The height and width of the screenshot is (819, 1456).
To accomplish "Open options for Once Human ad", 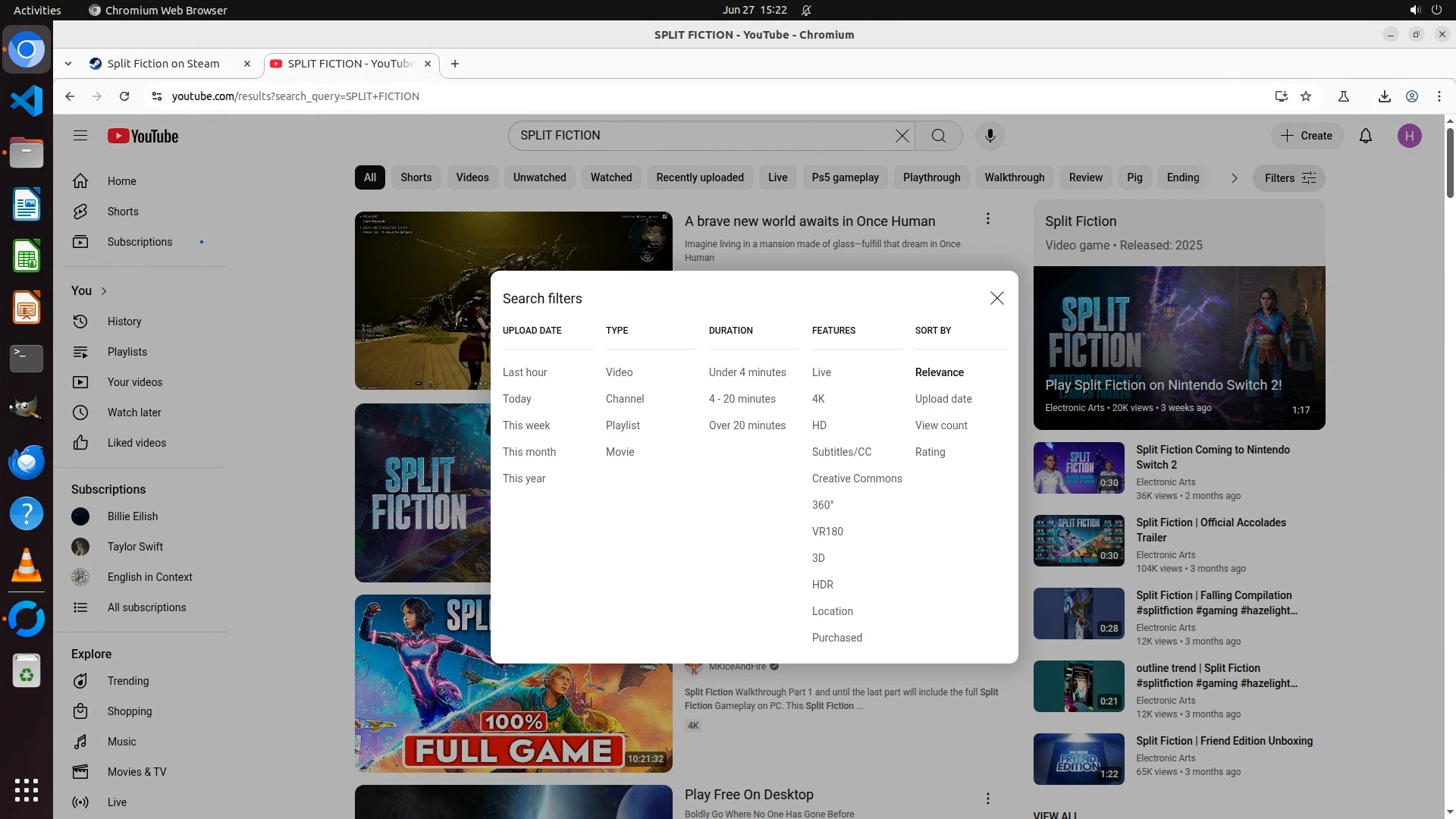I will click(987, 219).
